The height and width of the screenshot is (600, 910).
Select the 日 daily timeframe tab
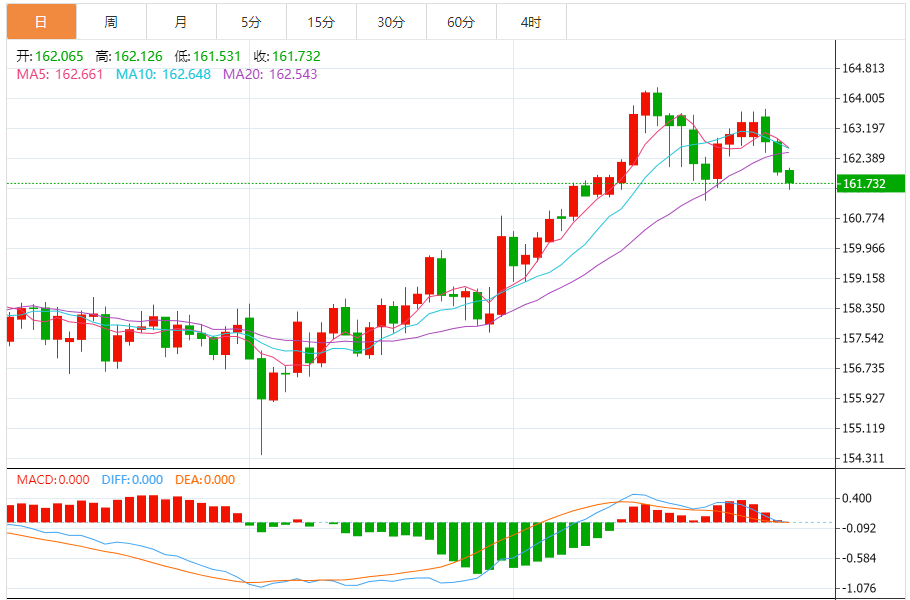pos(41,22)
